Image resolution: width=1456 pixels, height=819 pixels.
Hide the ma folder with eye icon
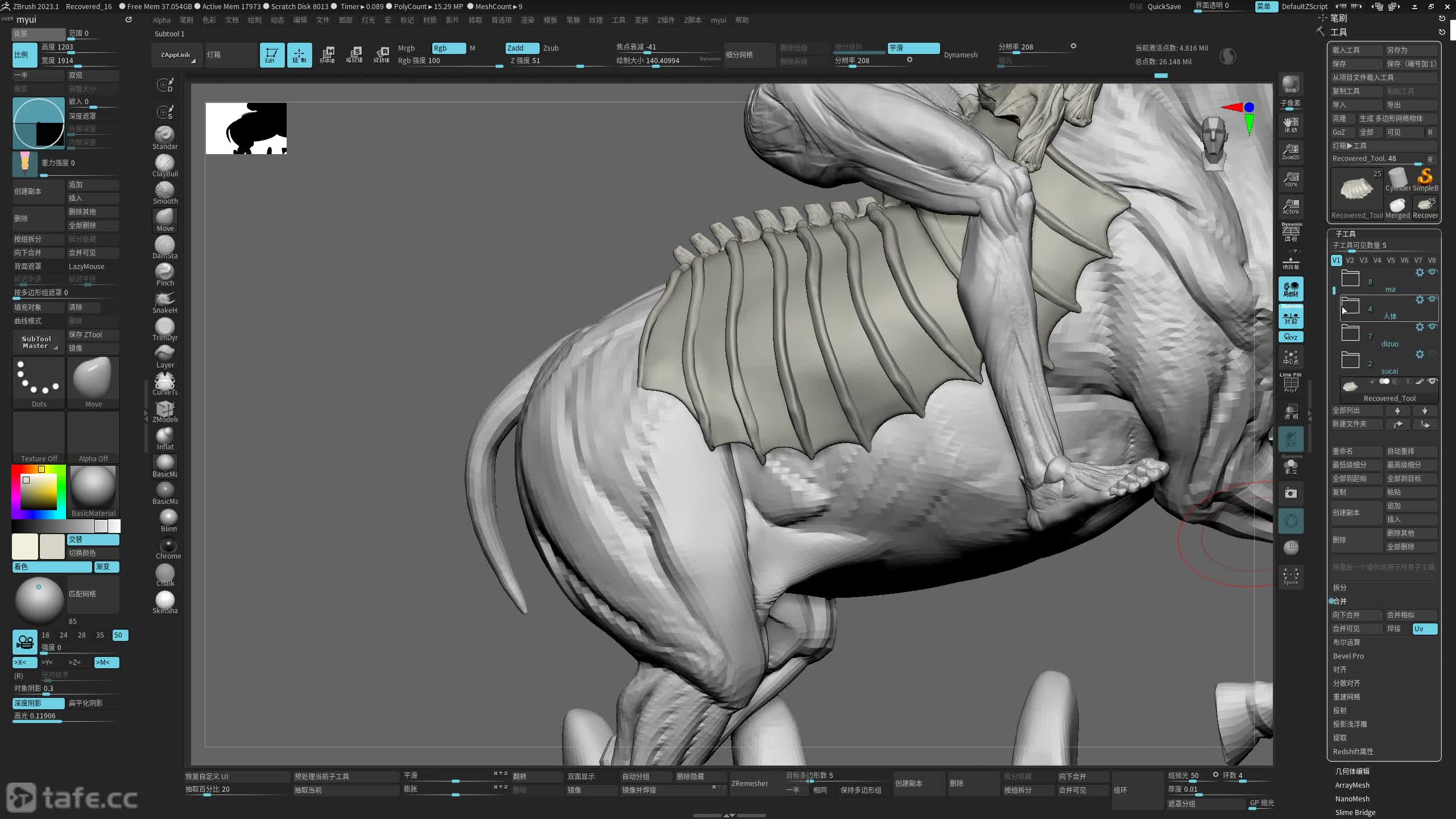coord(1433,272)
